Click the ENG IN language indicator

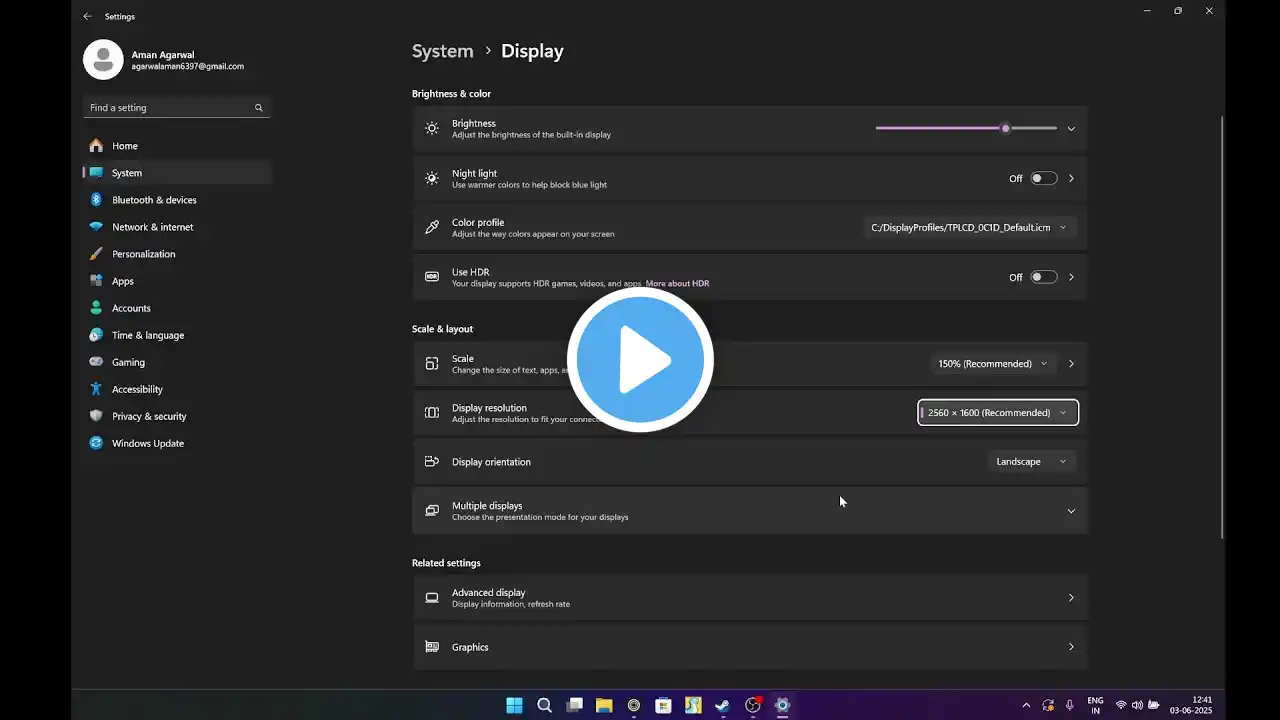pos(1095,705)
